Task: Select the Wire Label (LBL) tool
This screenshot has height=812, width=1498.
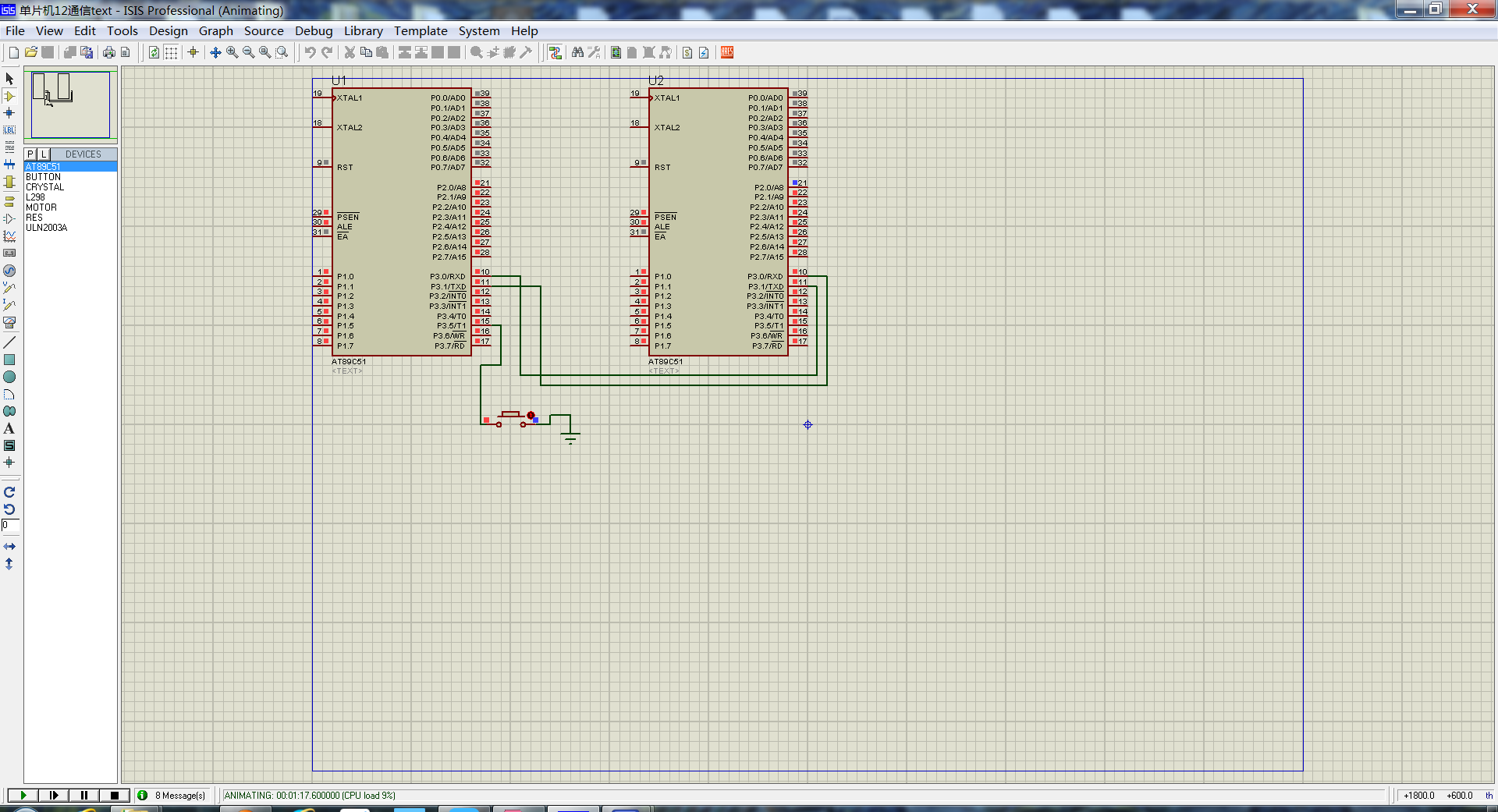Action: click(x=9, y=130)
